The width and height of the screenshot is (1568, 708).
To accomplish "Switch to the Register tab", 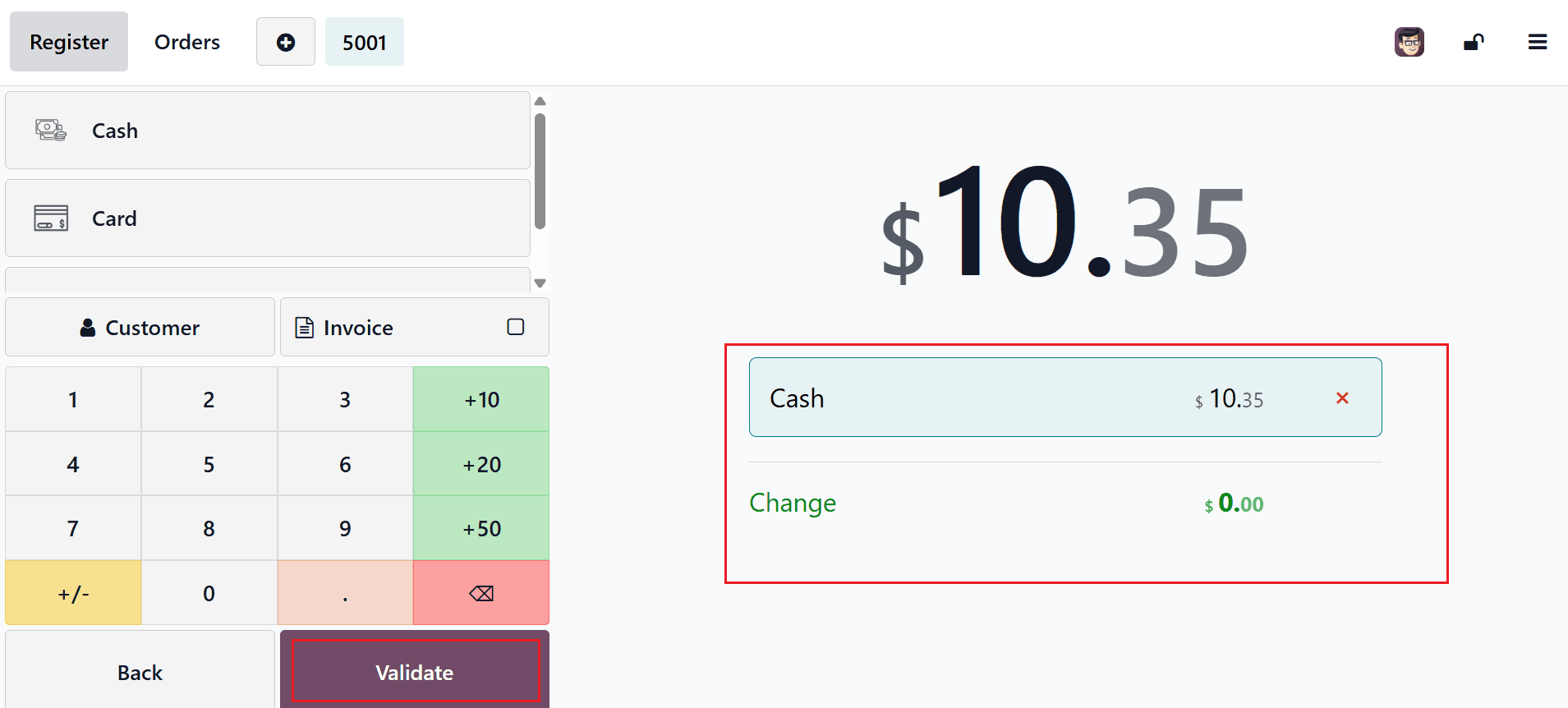I will coord(68,41).
